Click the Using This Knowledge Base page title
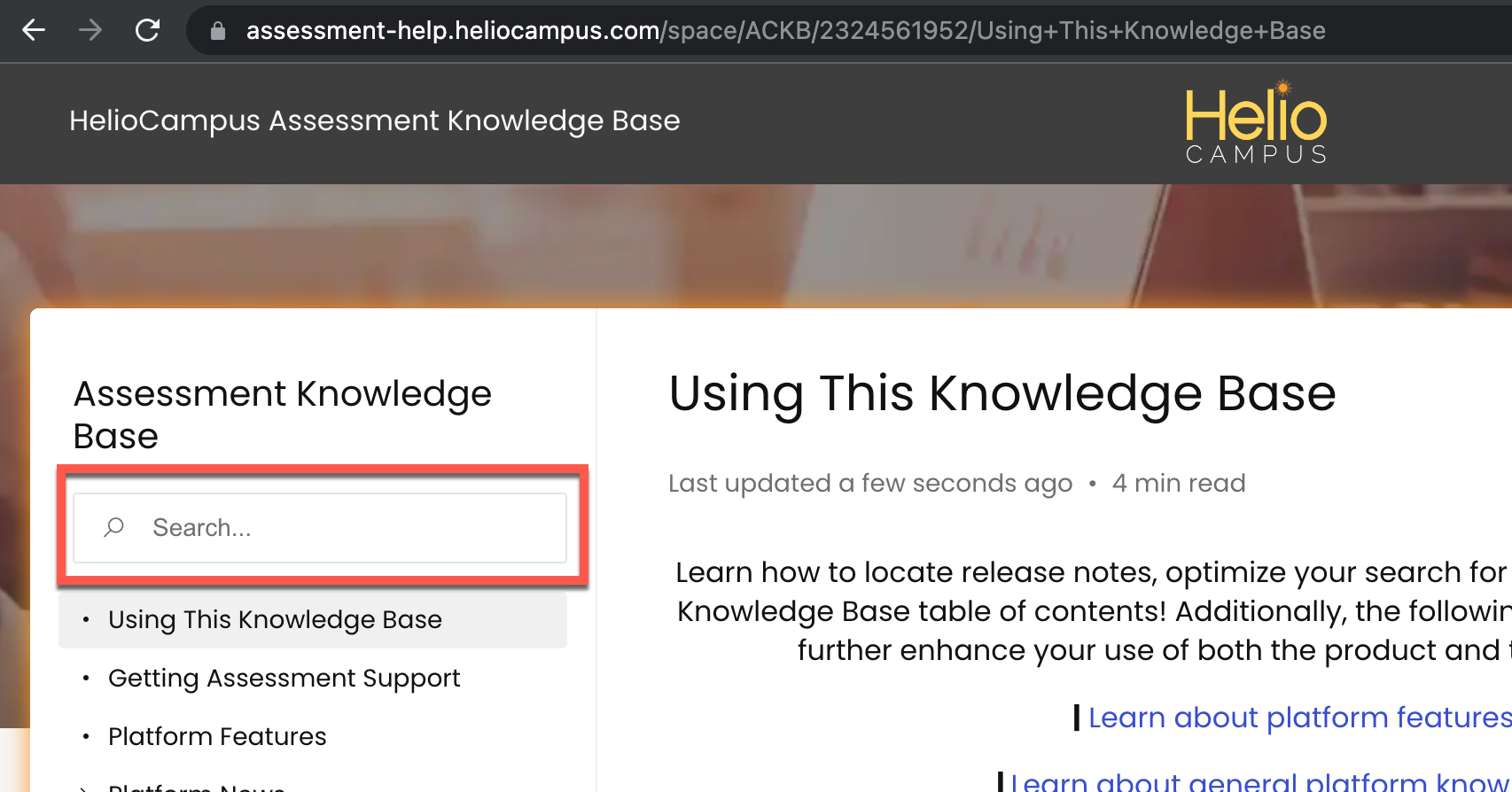The height and width of the screenshot is (792, 1512). coord(1002,393)
